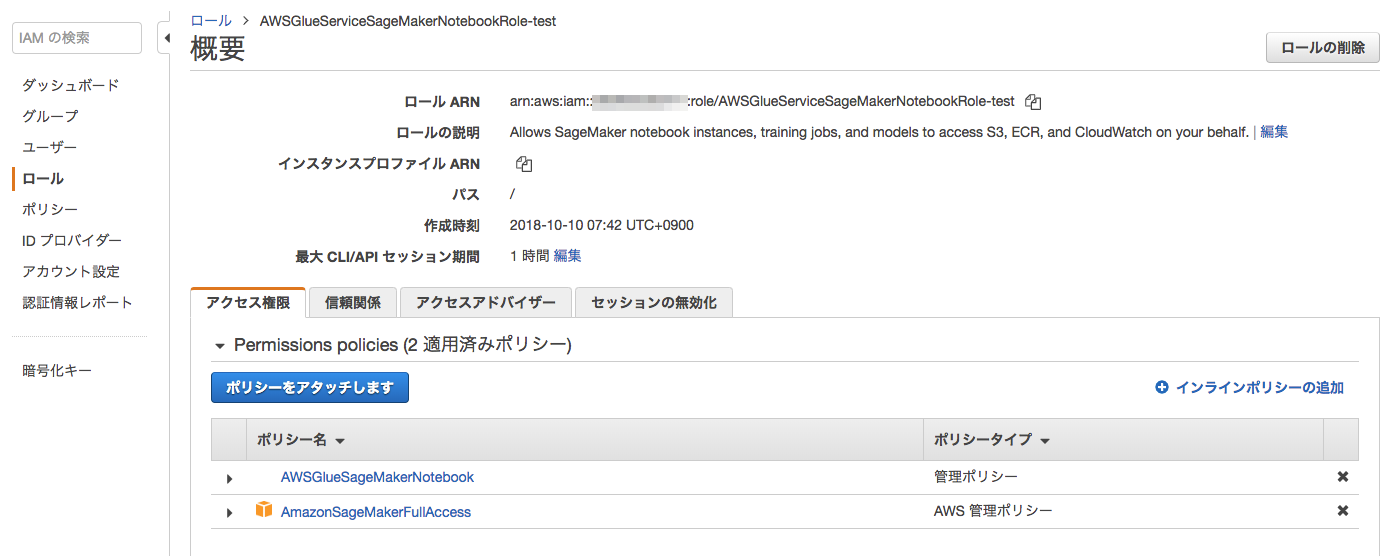
Task: Select ロール in sidebar
Action: coord(43,178)
